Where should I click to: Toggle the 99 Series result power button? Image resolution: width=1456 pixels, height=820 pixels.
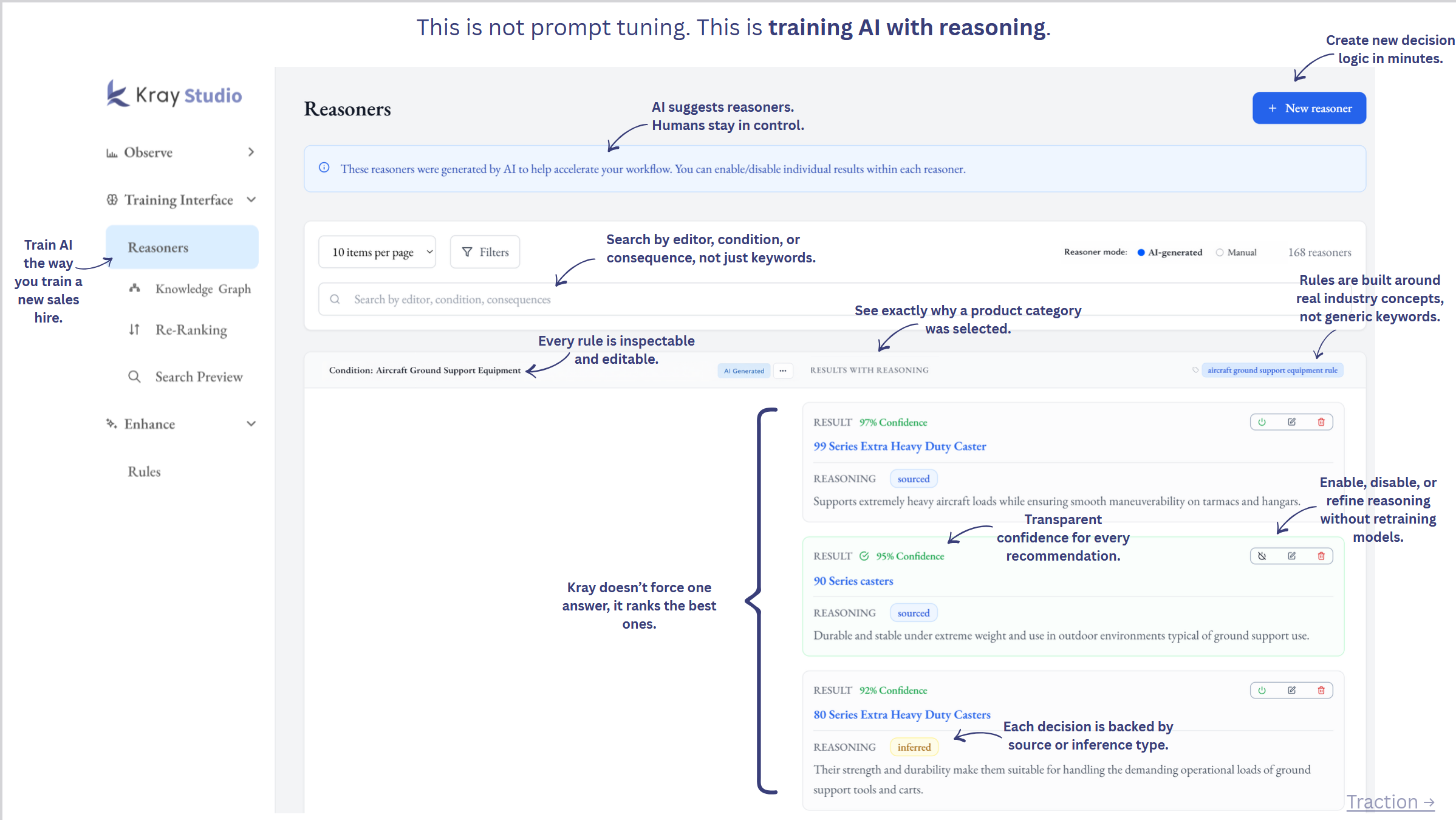1262,422
